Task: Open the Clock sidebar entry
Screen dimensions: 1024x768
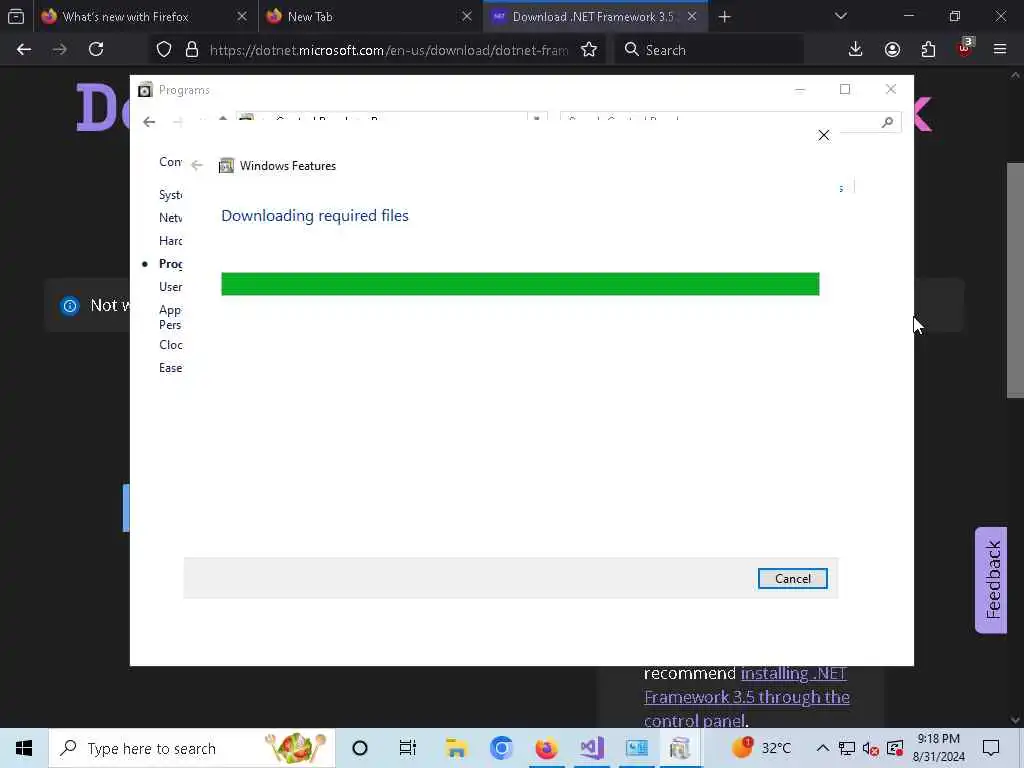Action: 170,345
